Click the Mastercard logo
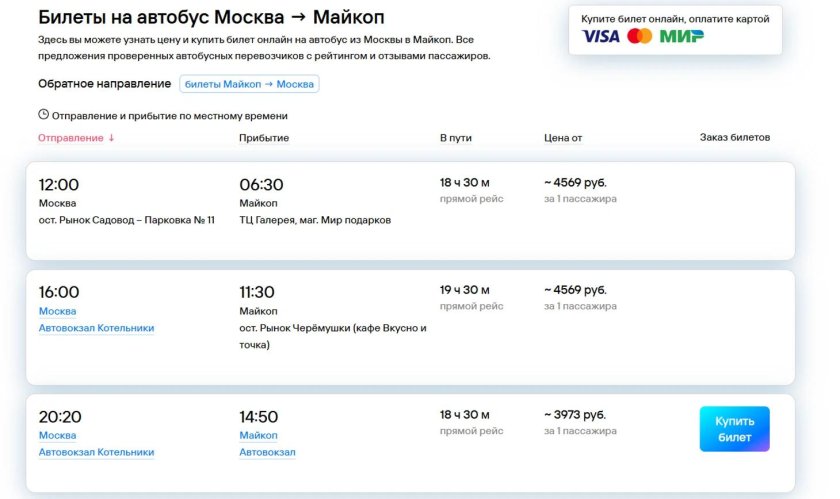Screen dimensions: 840x499 point(640,36)
